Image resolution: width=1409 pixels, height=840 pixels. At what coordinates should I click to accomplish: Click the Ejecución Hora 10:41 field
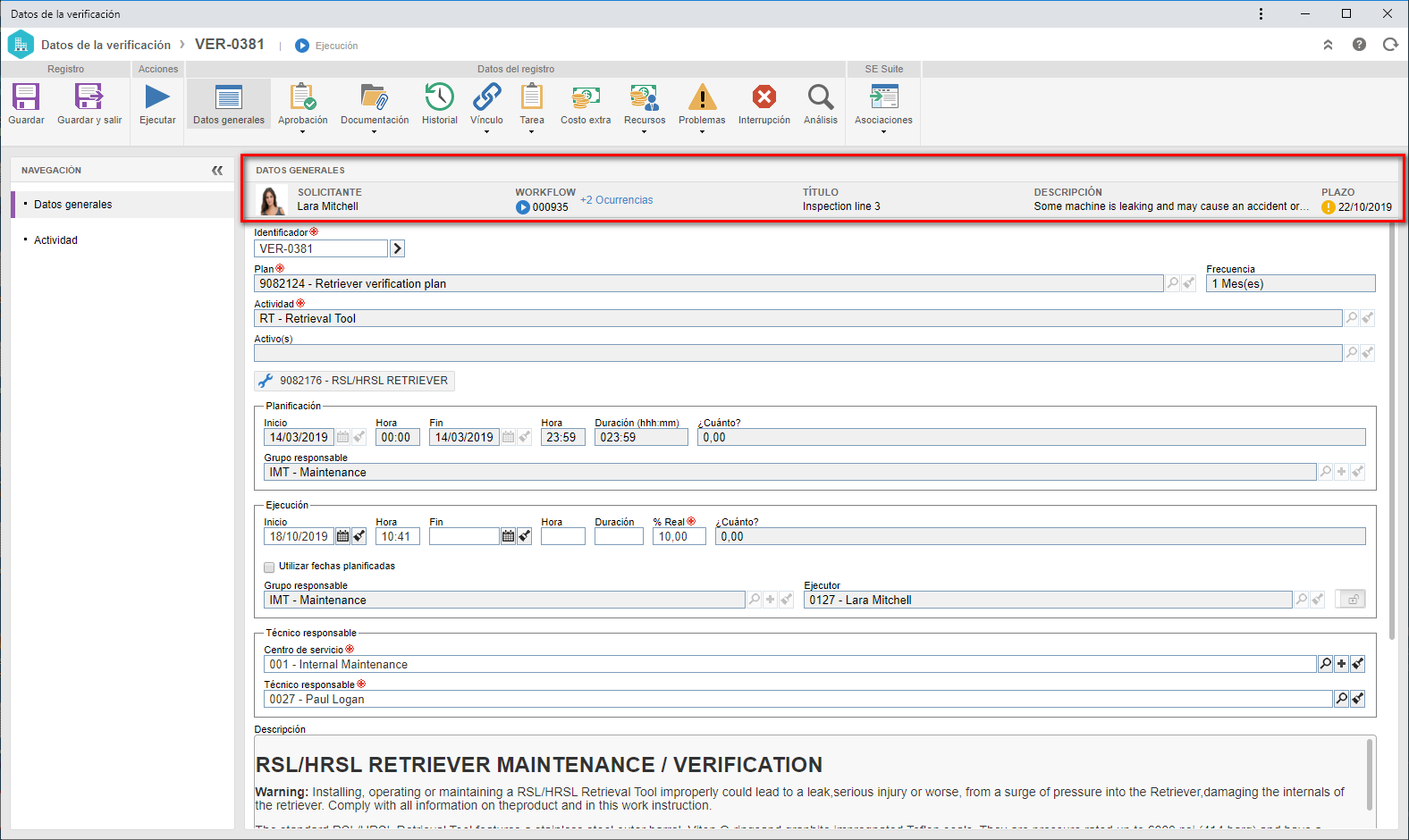coord(397,536)
